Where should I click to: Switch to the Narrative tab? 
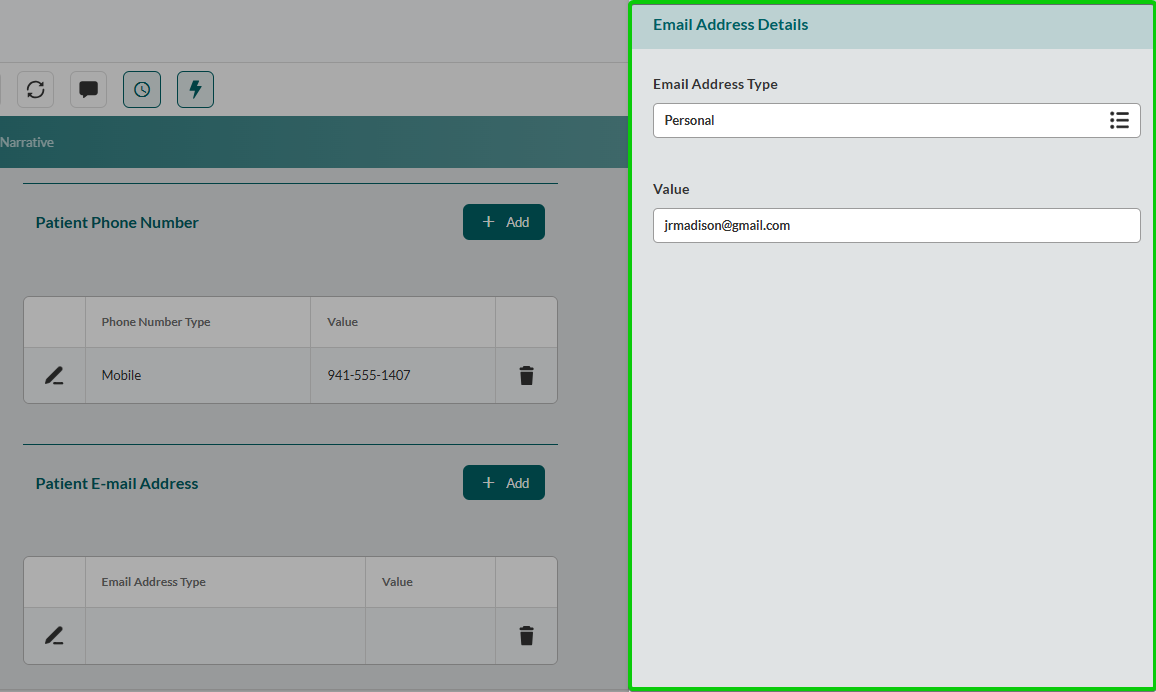(x=27, y=143)
